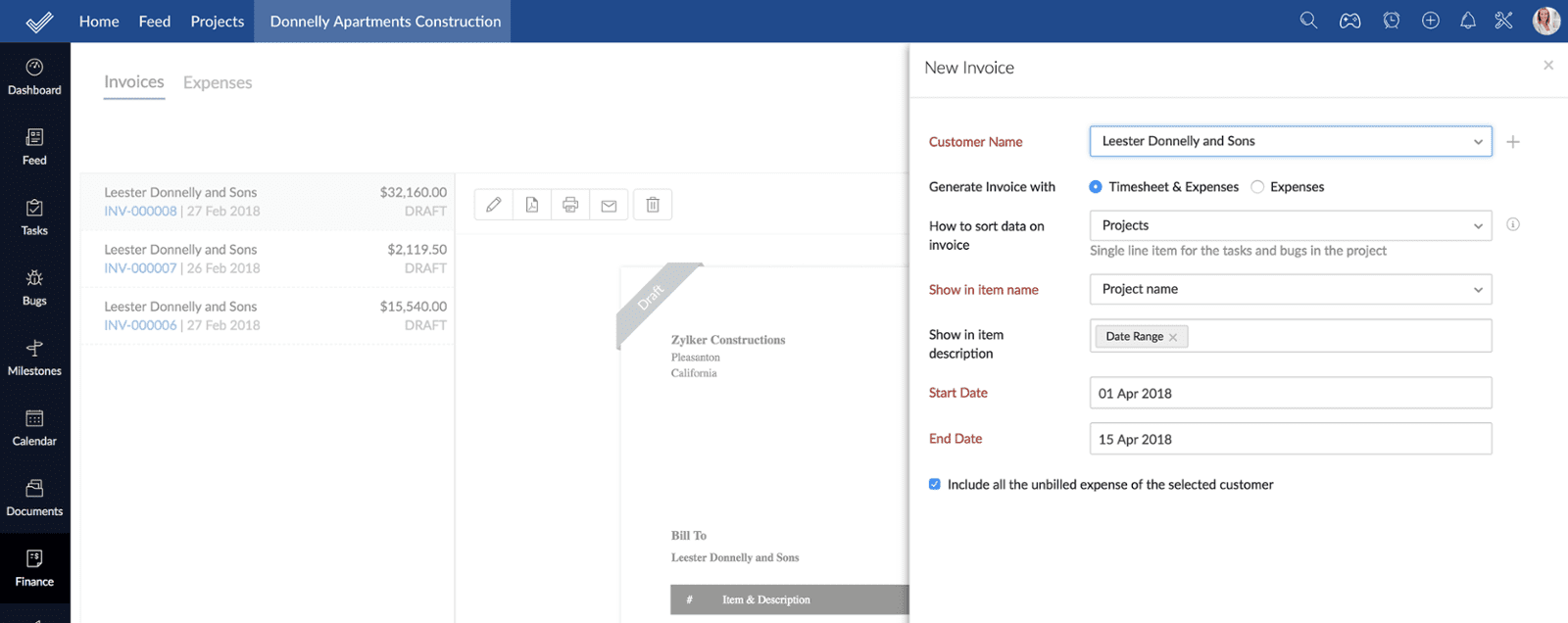
Task: Open the user profile avatar
Action: click(1546, 21)
